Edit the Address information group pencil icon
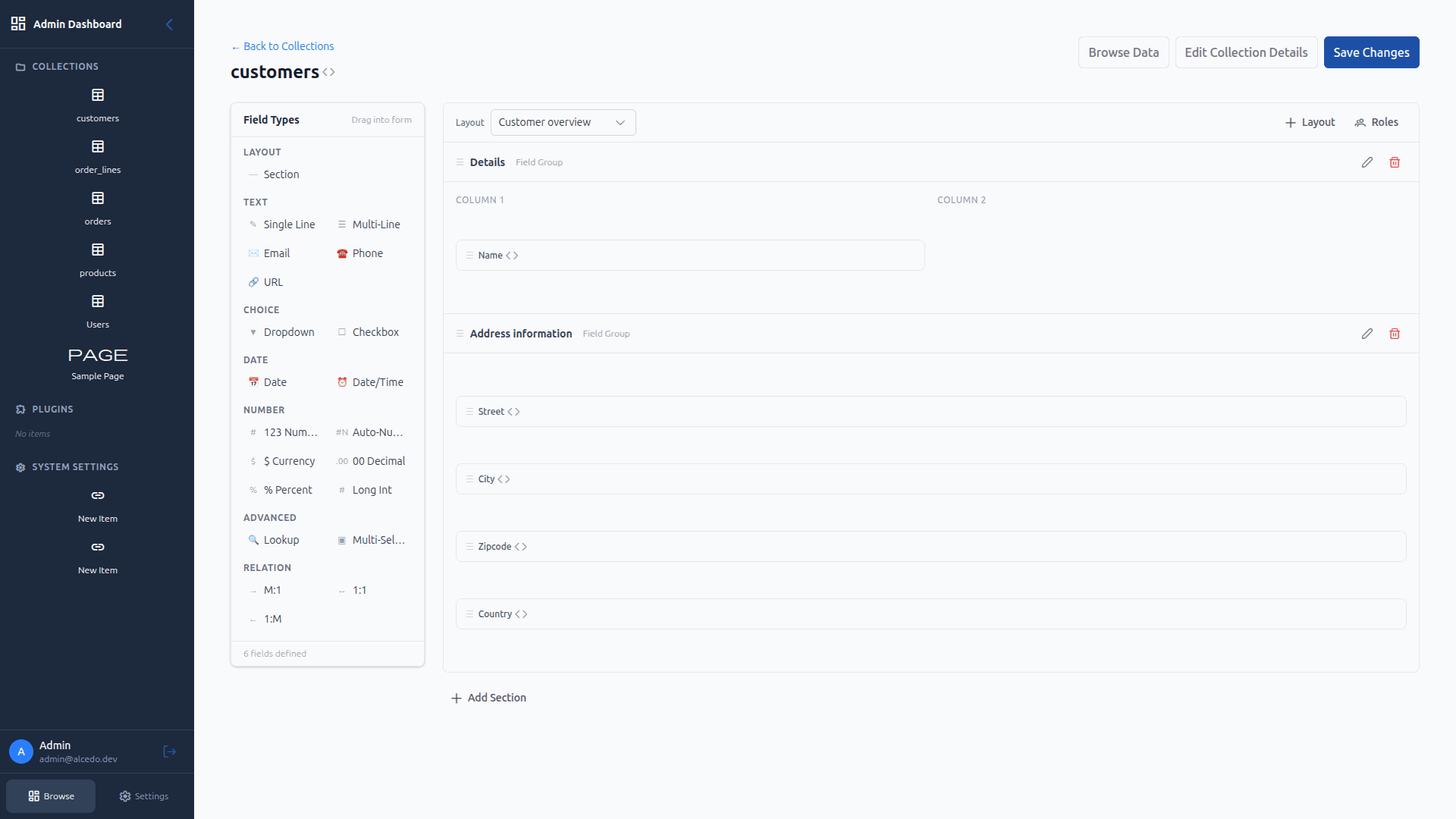Image resolution: width=1456 pixels, height=819 pixels. tap(1367, 334)
